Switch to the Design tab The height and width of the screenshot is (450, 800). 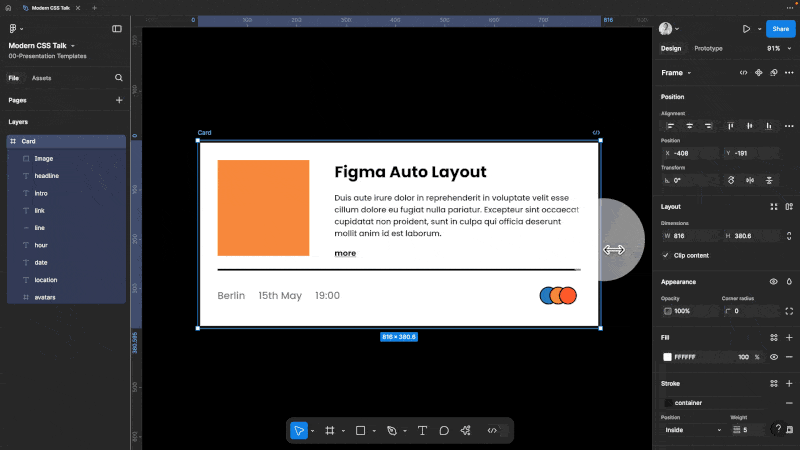coord(671,48)
